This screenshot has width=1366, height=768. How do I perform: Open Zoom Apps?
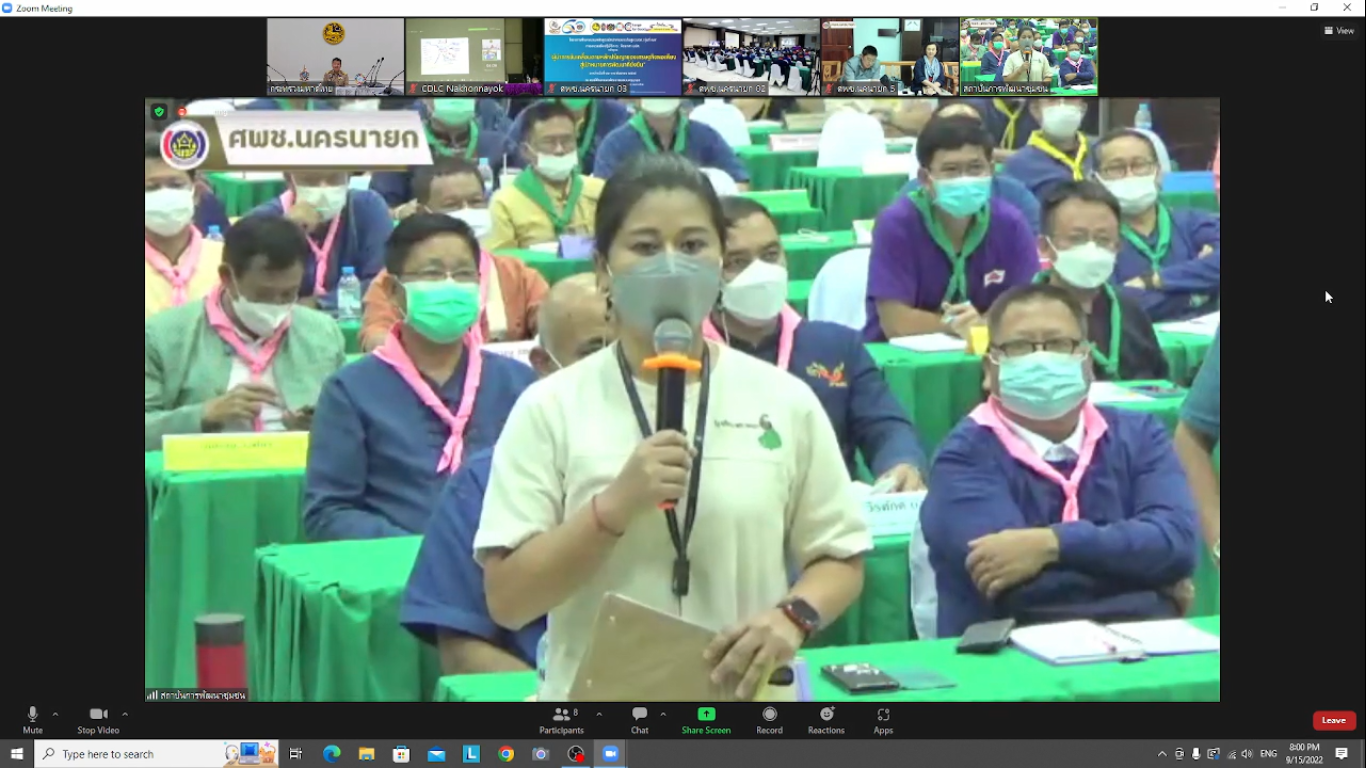tap(883, 719)
